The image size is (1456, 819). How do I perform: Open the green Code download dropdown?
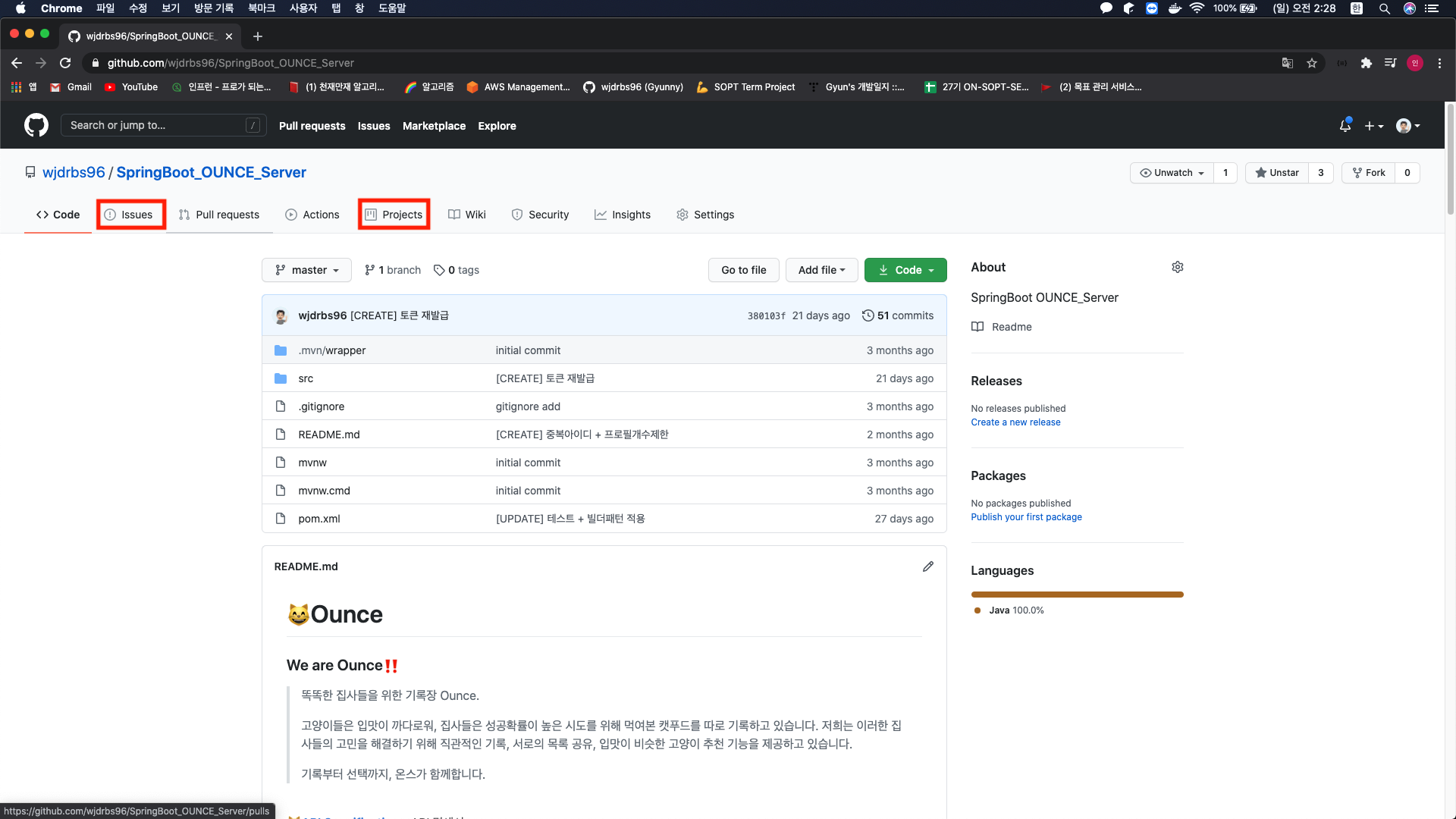[905, 270]
